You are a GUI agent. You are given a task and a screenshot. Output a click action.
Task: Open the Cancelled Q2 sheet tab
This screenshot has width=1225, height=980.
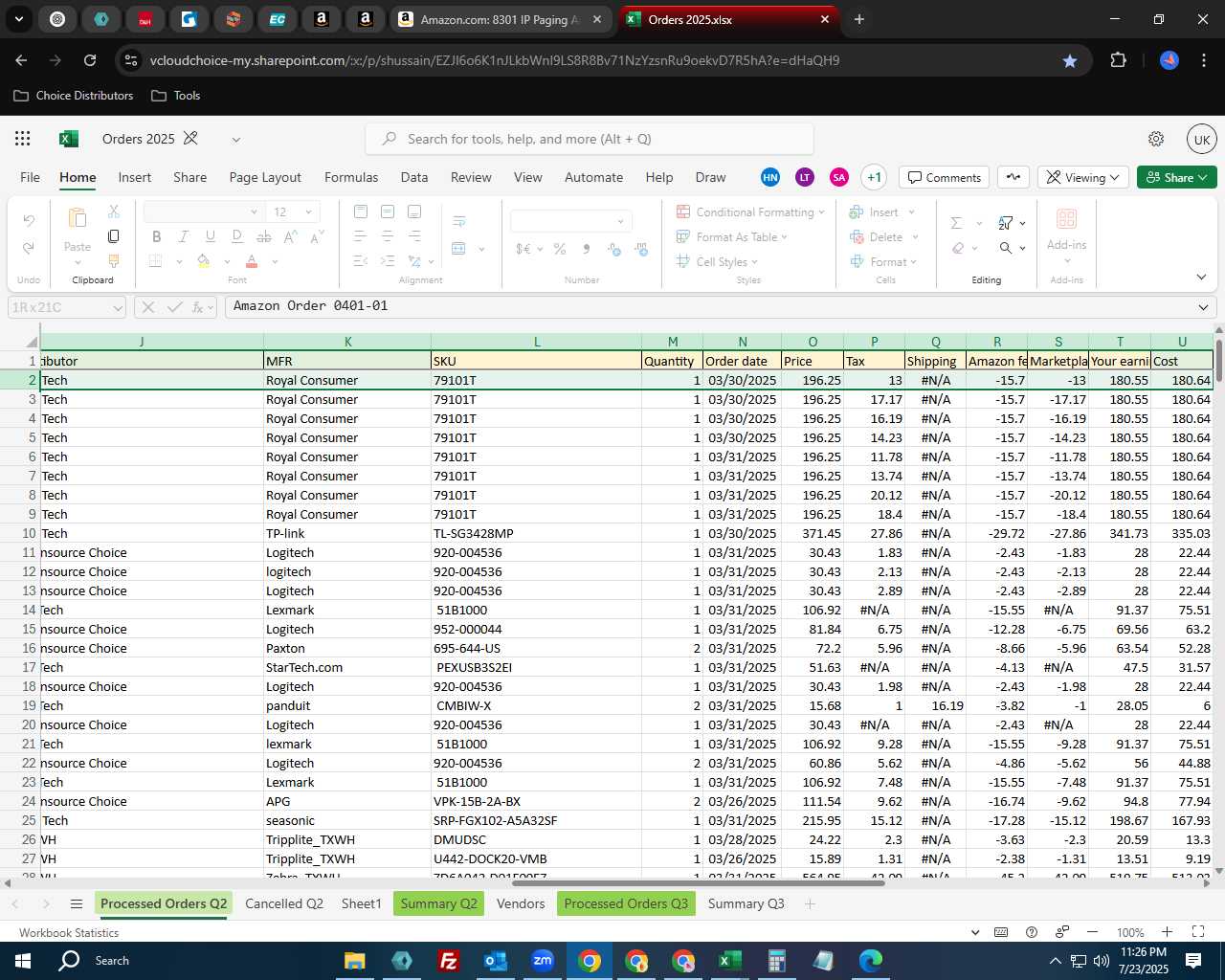(284, 903)
